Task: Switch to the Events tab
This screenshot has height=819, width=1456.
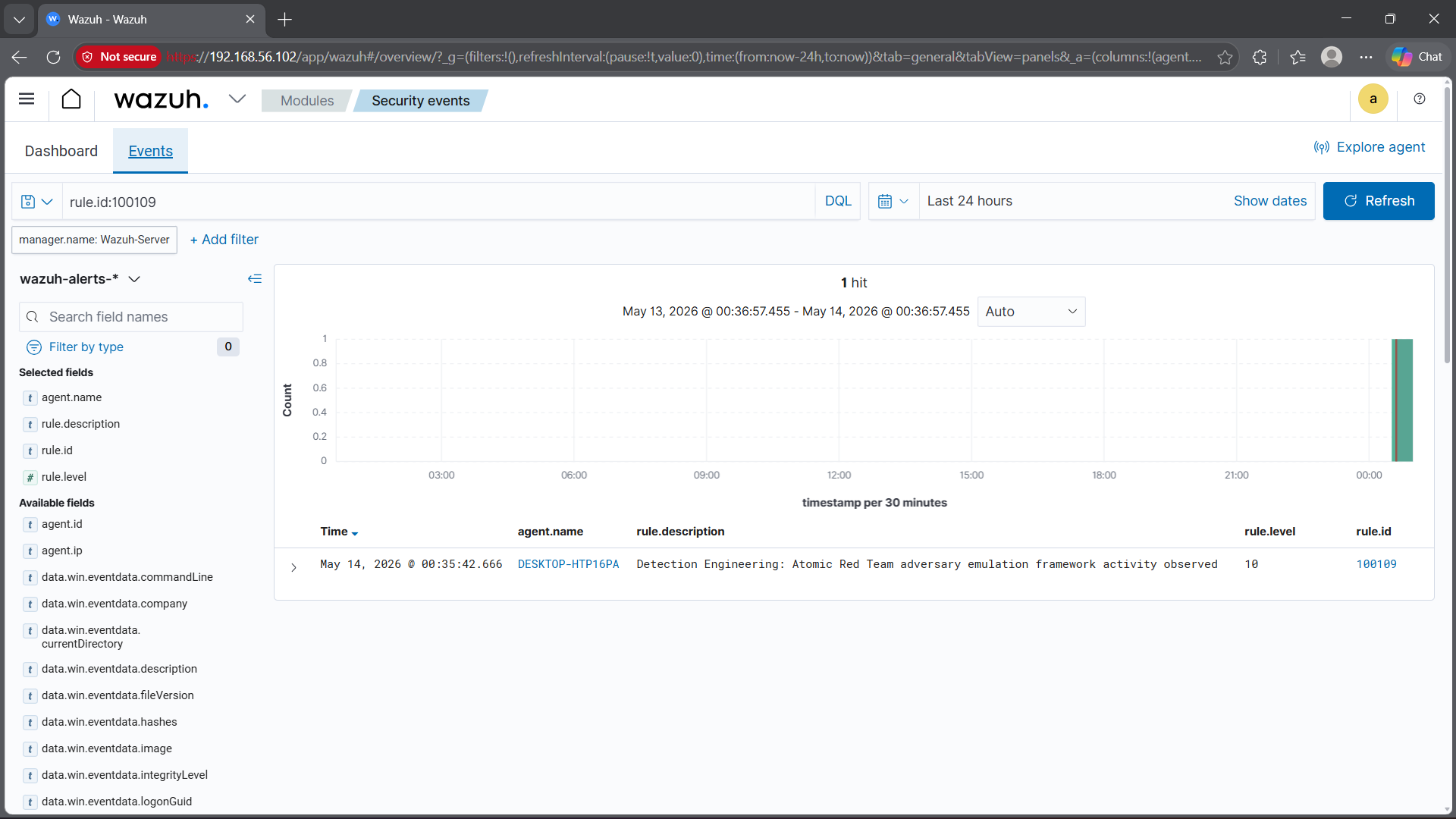Action: (150, 151)
